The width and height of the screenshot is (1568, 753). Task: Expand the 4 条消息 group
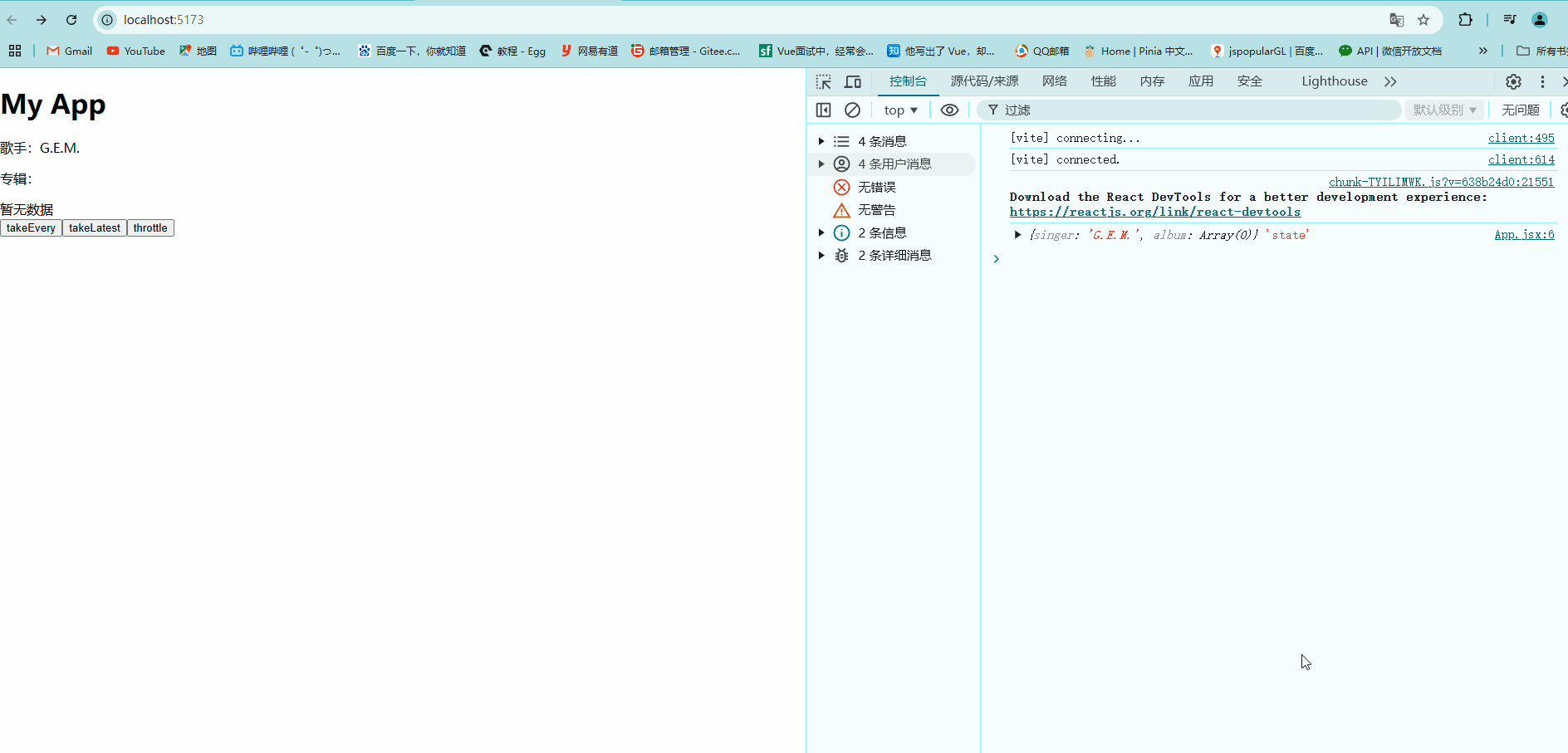[821, 140]
